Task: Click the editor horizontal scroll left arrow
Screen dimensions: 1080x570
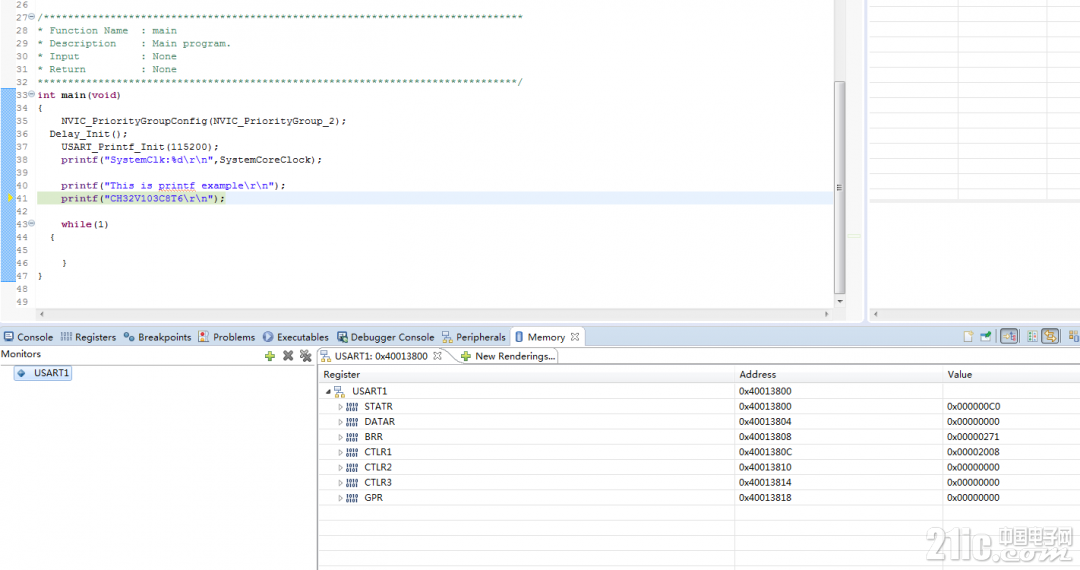Action: pos(42,314)
